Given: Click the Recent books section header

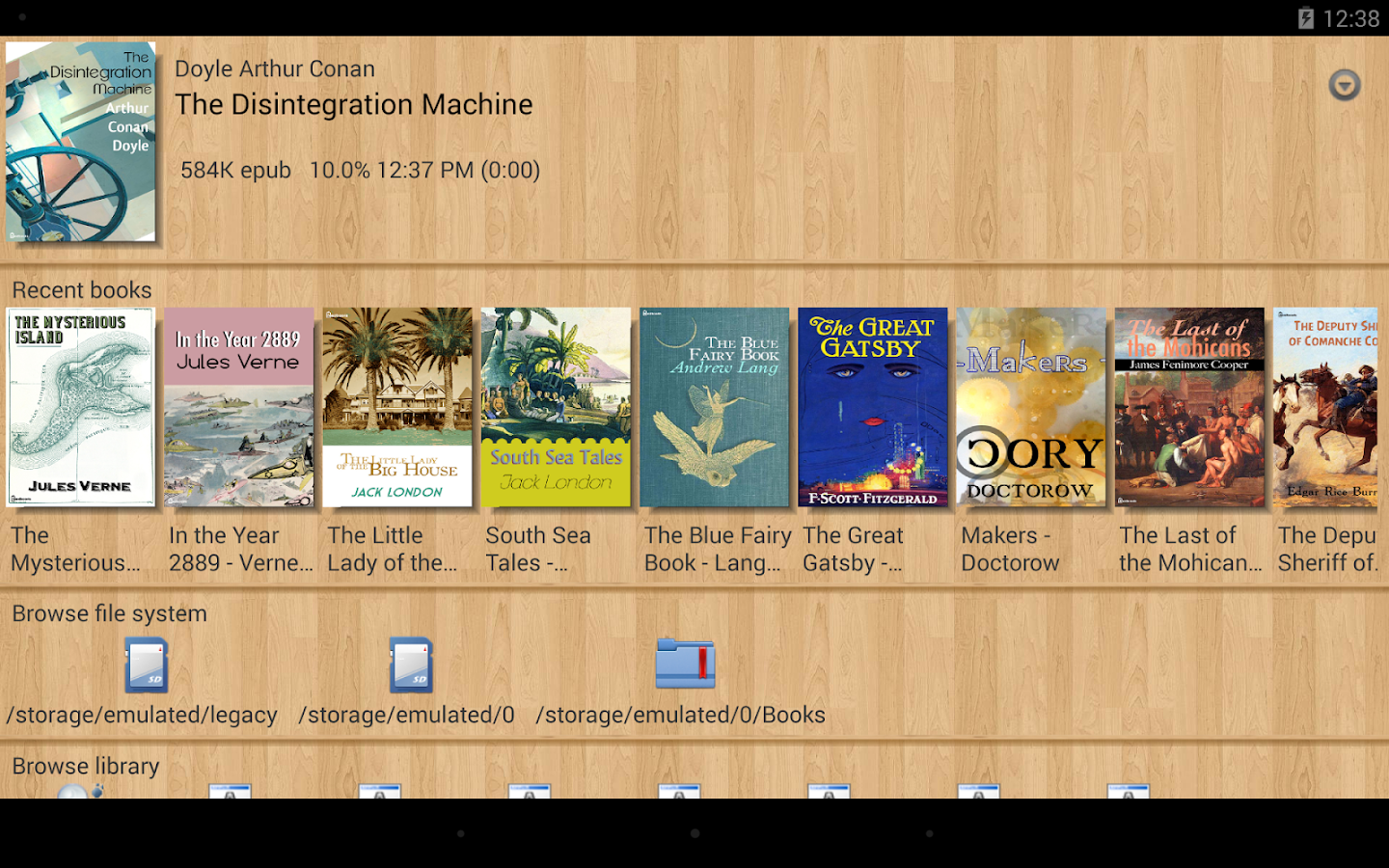Looking at the screenshot, I should coord(82,290).
